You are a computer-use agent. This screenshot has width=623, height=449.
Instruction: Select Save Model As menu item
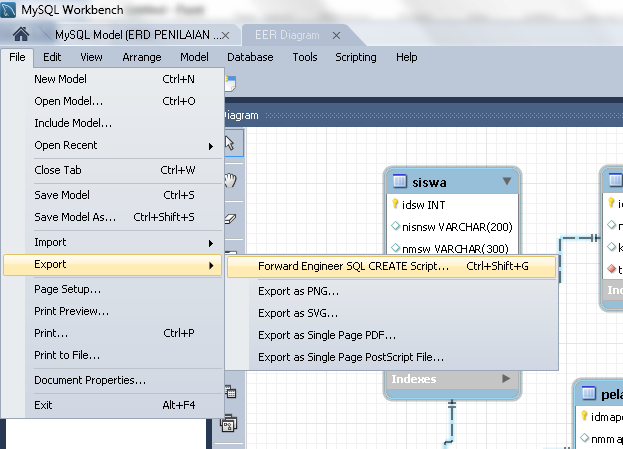pos(112,217)
